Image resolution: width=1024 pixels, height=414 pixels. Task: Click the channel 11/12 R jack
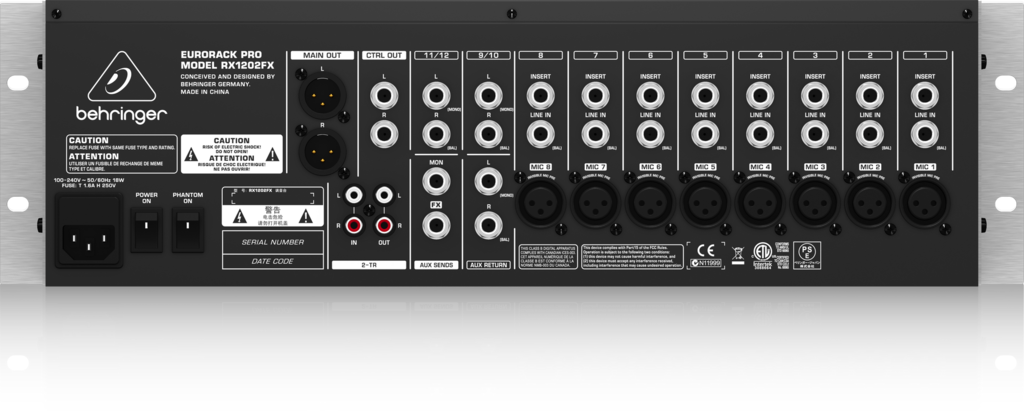(x=436, y=135)
